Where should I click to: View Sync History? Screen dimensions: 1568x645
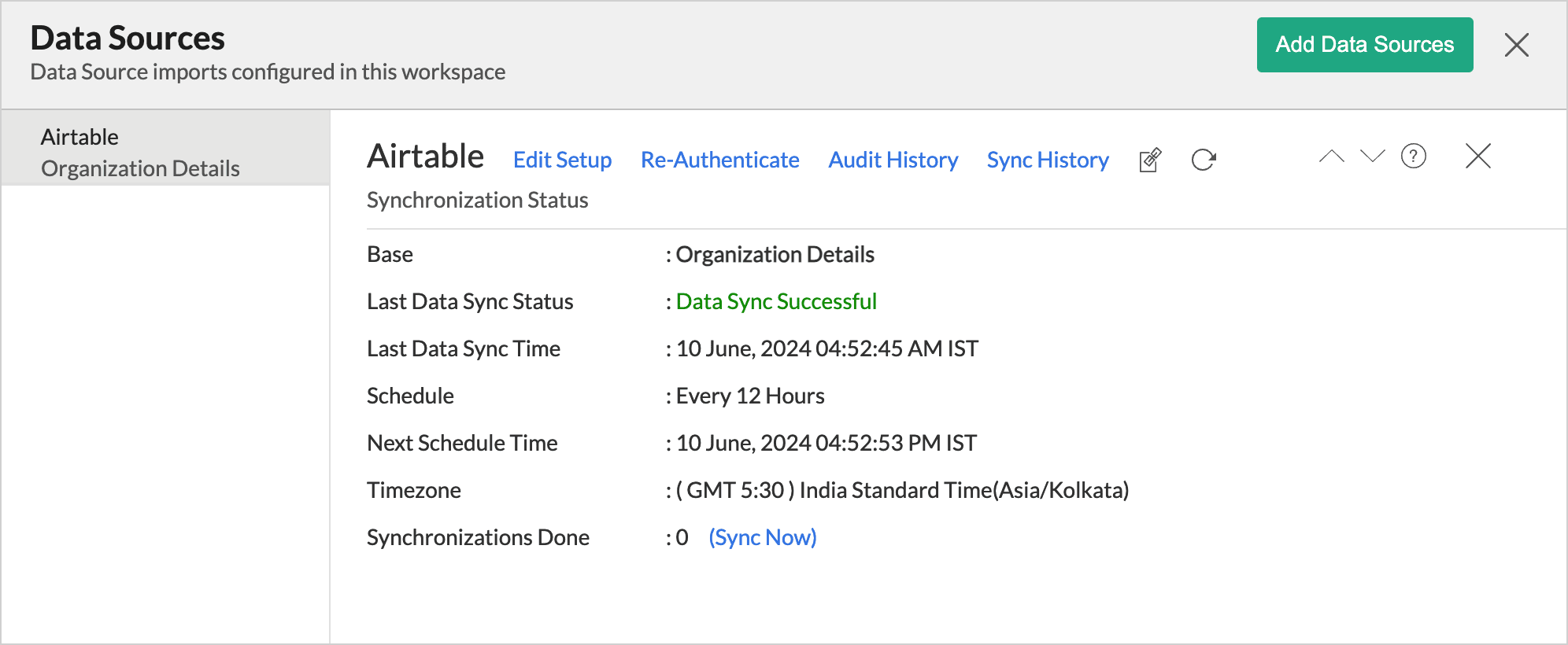1048,160
